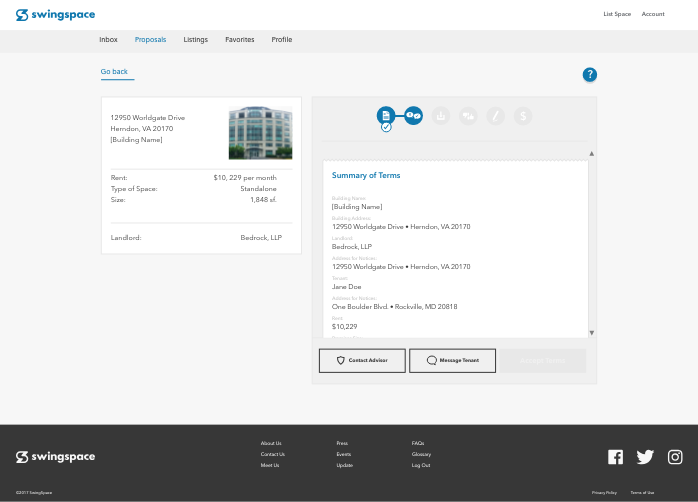Open Contact Us footer link

click(272, 454)
